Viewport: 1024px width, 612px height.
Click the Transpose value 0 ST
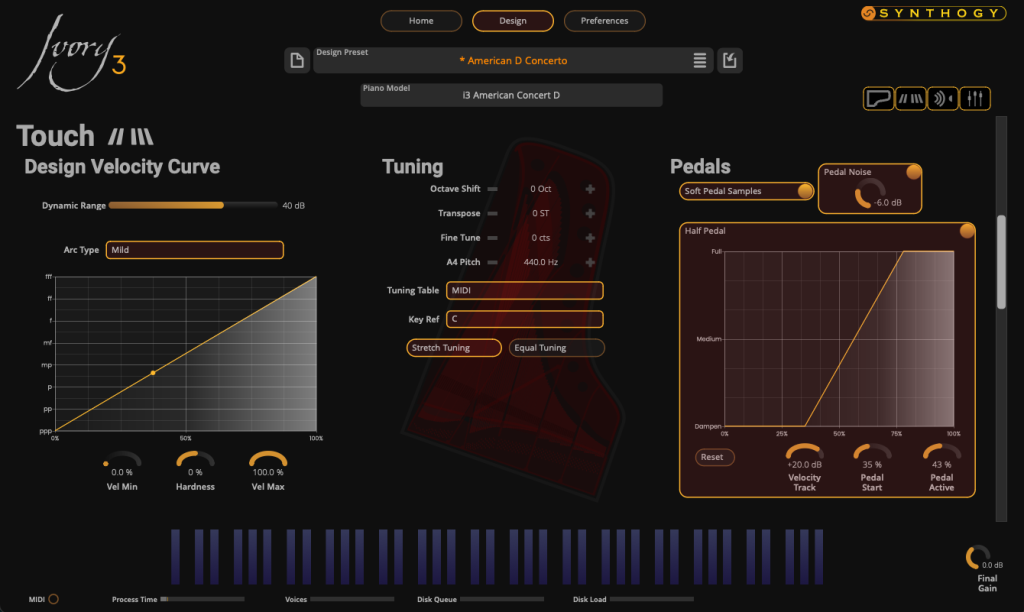click(541, 214)
